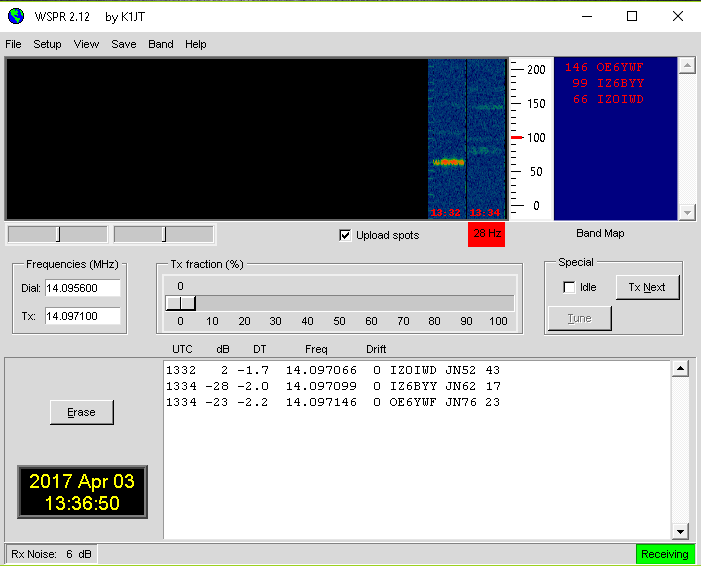Toggle the Idle checkbox

(569, 287)
